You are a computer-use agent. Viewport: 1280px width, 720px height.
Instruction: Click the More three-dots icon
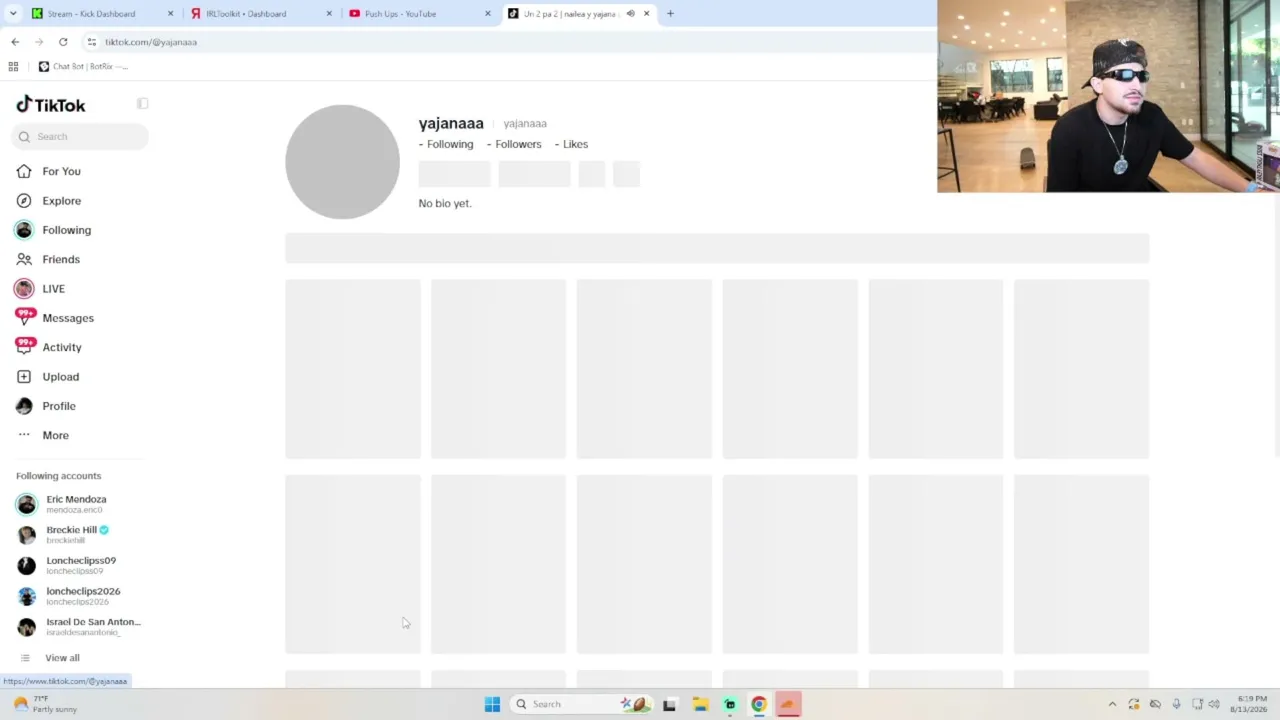(x=24, y=435)
